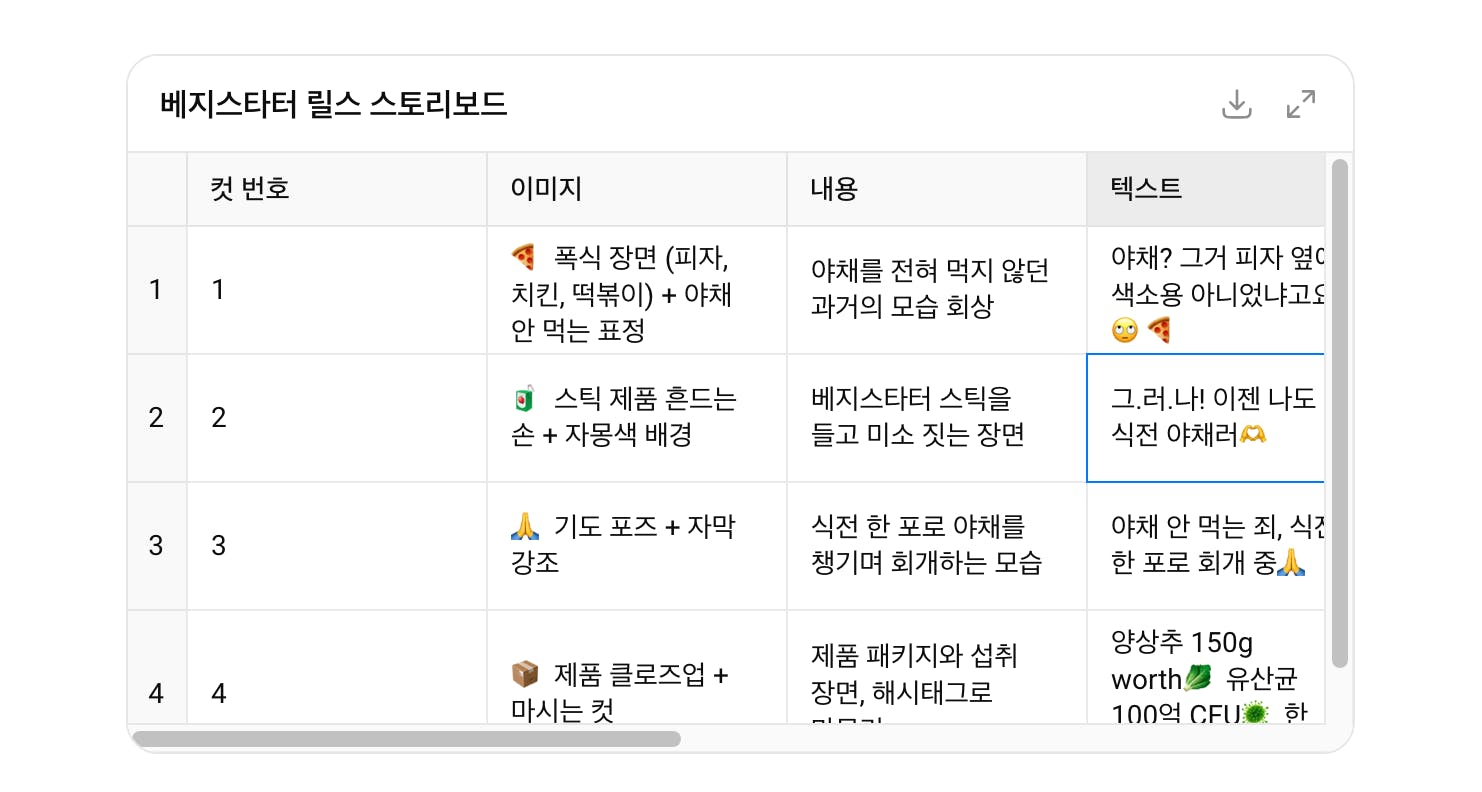Expand the table to fullscreen
Image resolution: width=1482 pixels, height=792 pixels.
pos(1301,104)
